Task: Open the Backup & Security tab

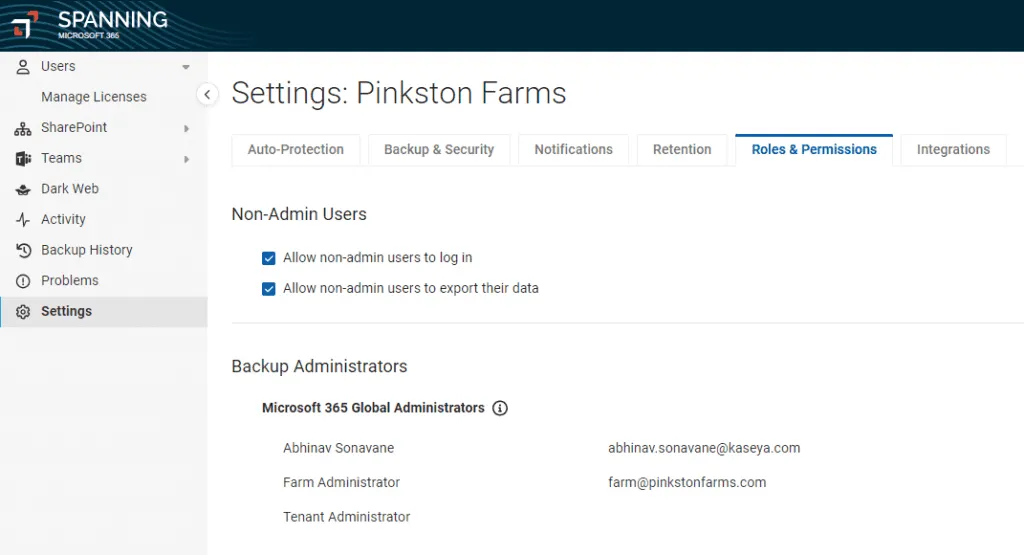Action: pos(439,150)
